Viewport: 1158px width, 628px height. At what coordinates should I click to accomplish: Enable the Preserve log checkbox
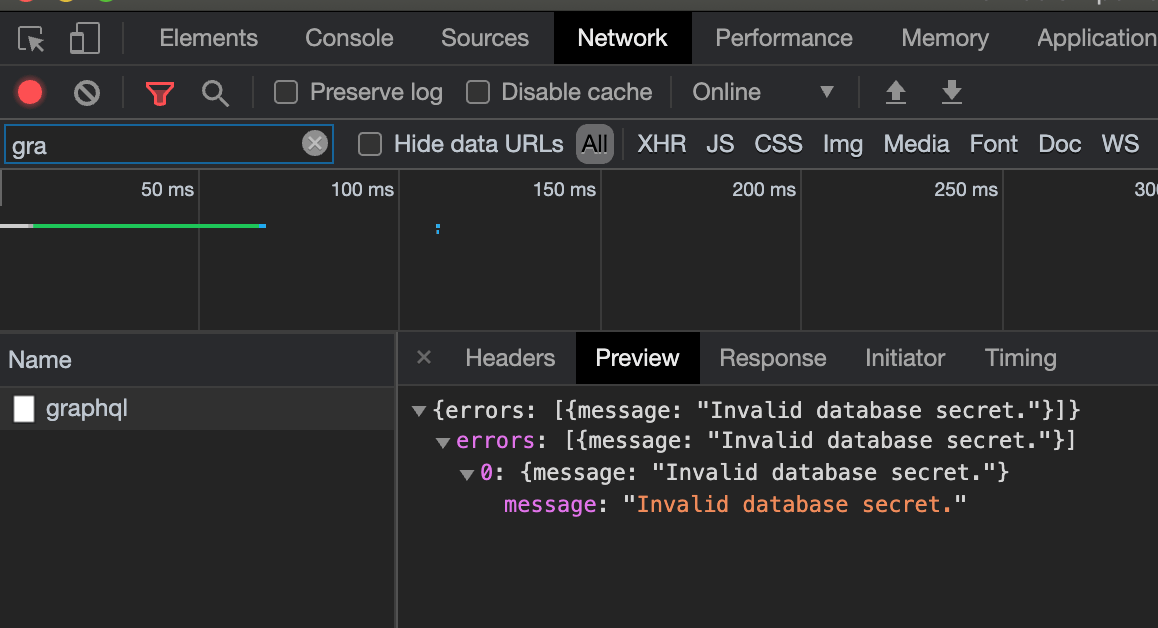pos(286,93)
